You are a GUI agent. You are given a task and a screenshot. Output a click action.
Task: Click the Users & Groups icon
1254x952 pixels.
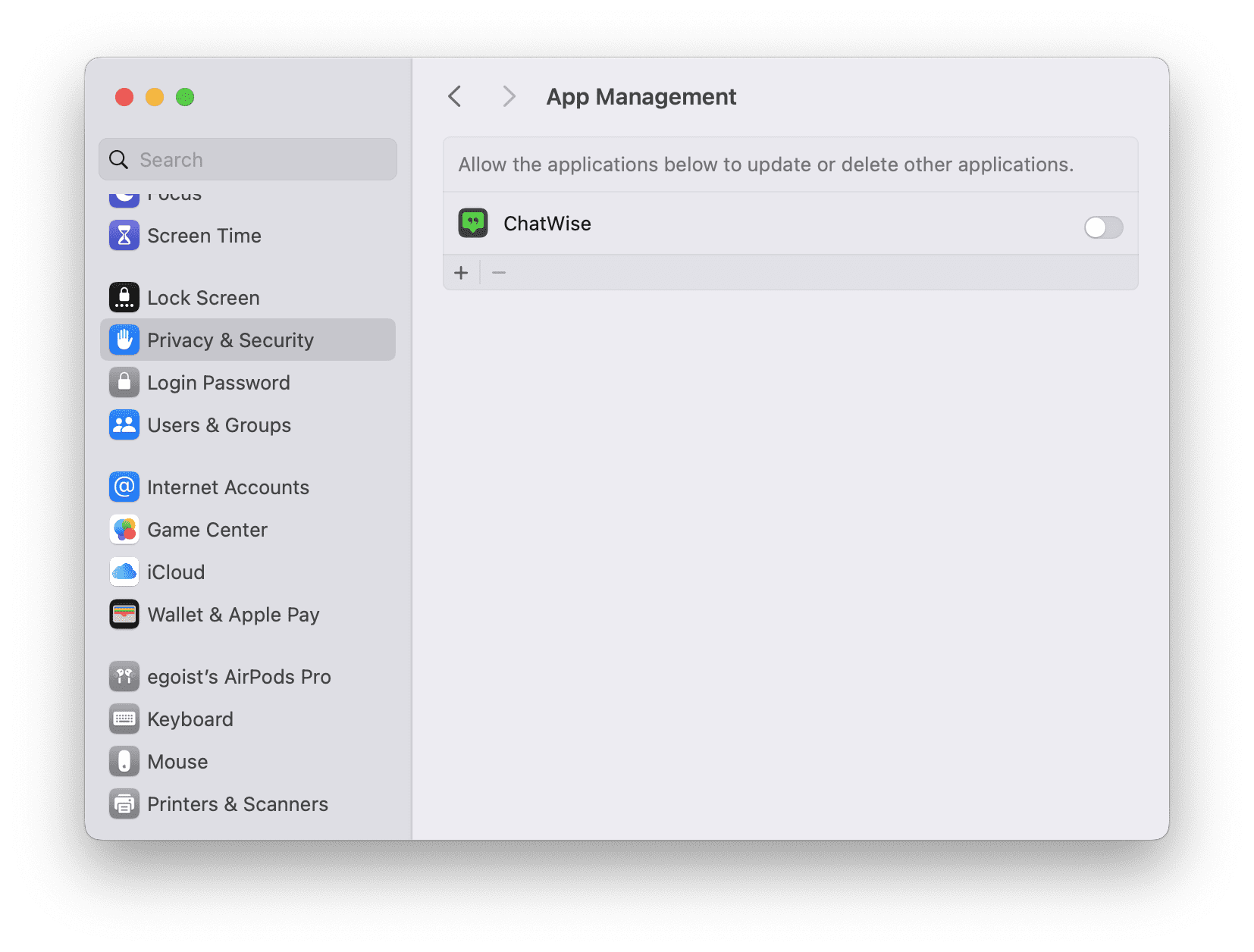(124, 425)
